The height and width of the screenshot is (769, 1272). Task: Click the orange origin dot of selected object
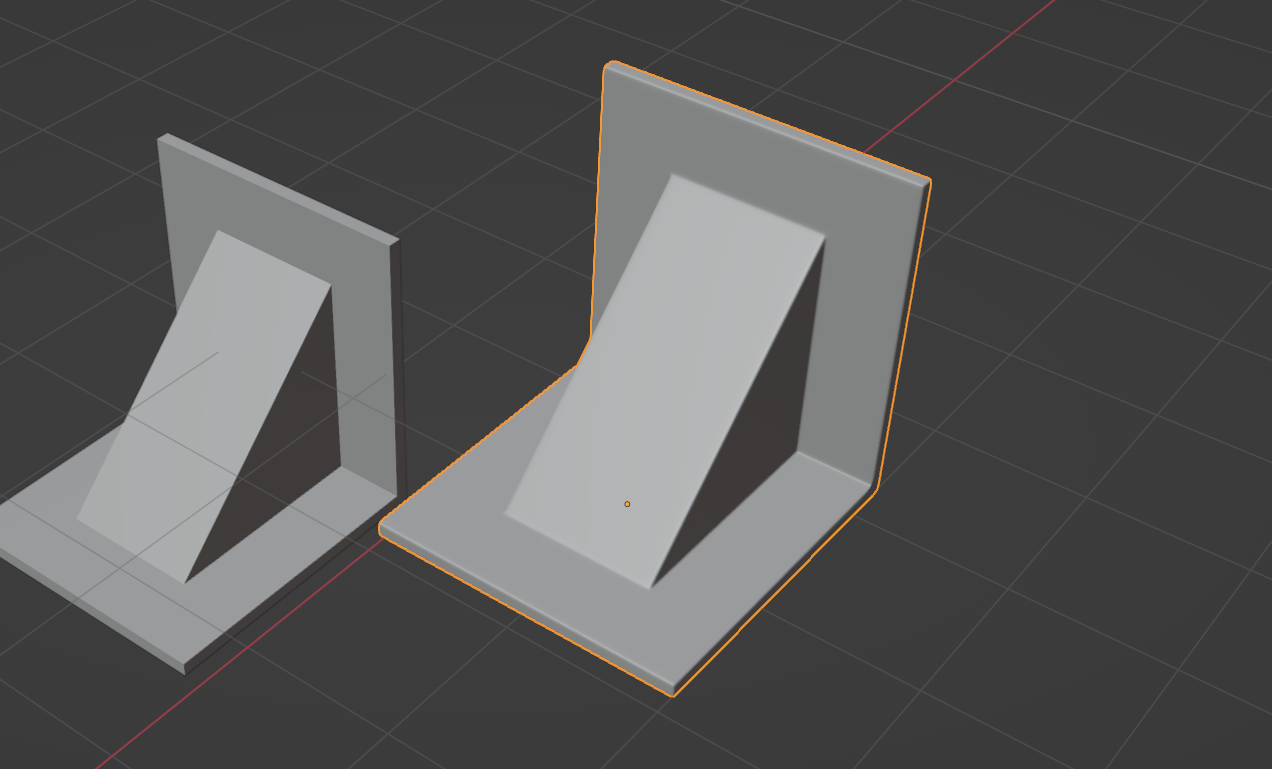(x=627, y=504)
